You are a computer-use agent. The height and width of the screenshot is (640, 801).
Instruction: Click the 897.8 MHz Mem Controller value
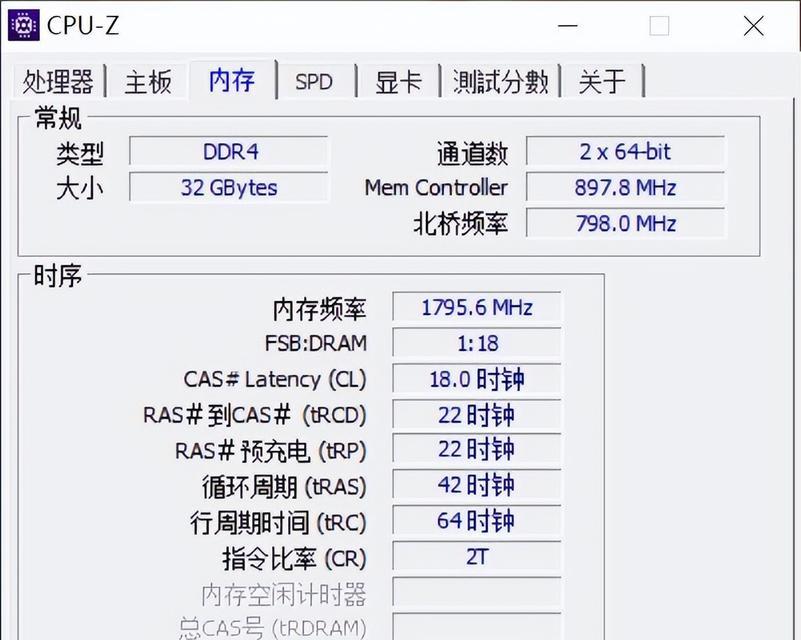[625, 187]
